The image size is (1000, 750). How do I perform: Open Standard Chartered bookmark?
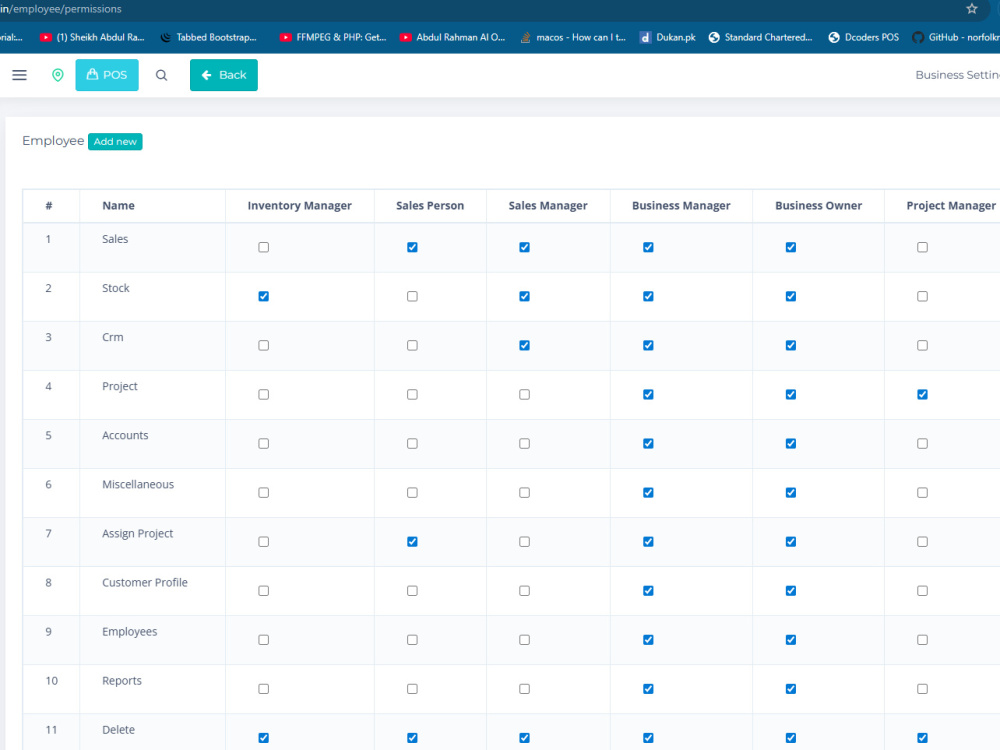click(760, 38)
